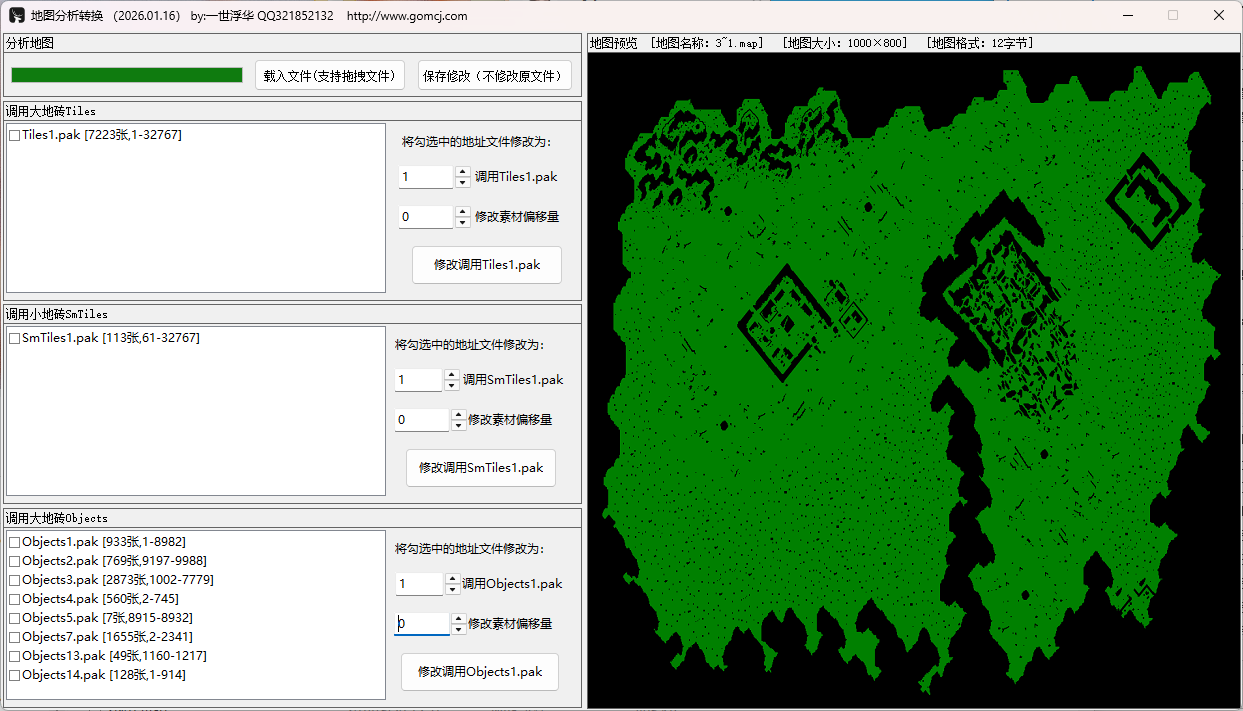Click 保存修改(不修改原文件) button
The image size is (1243, 711).
(495, 75)
